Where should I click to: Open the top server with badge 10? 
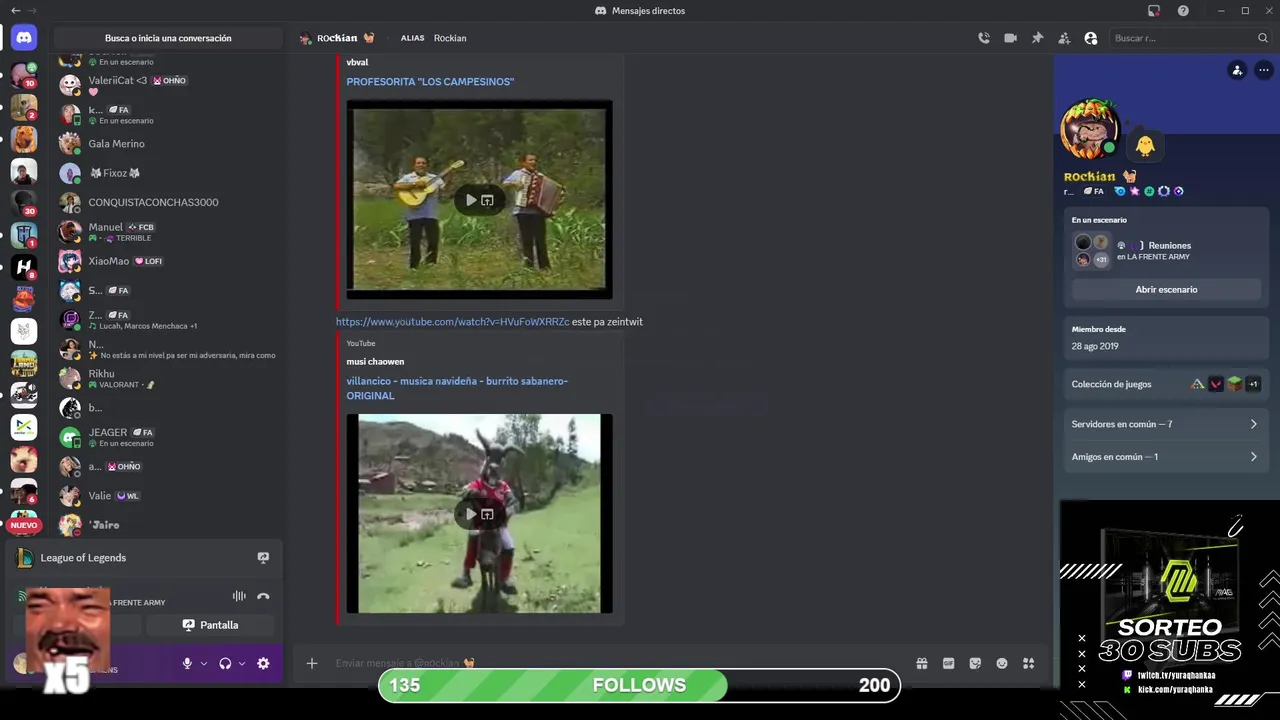[24, 74]
